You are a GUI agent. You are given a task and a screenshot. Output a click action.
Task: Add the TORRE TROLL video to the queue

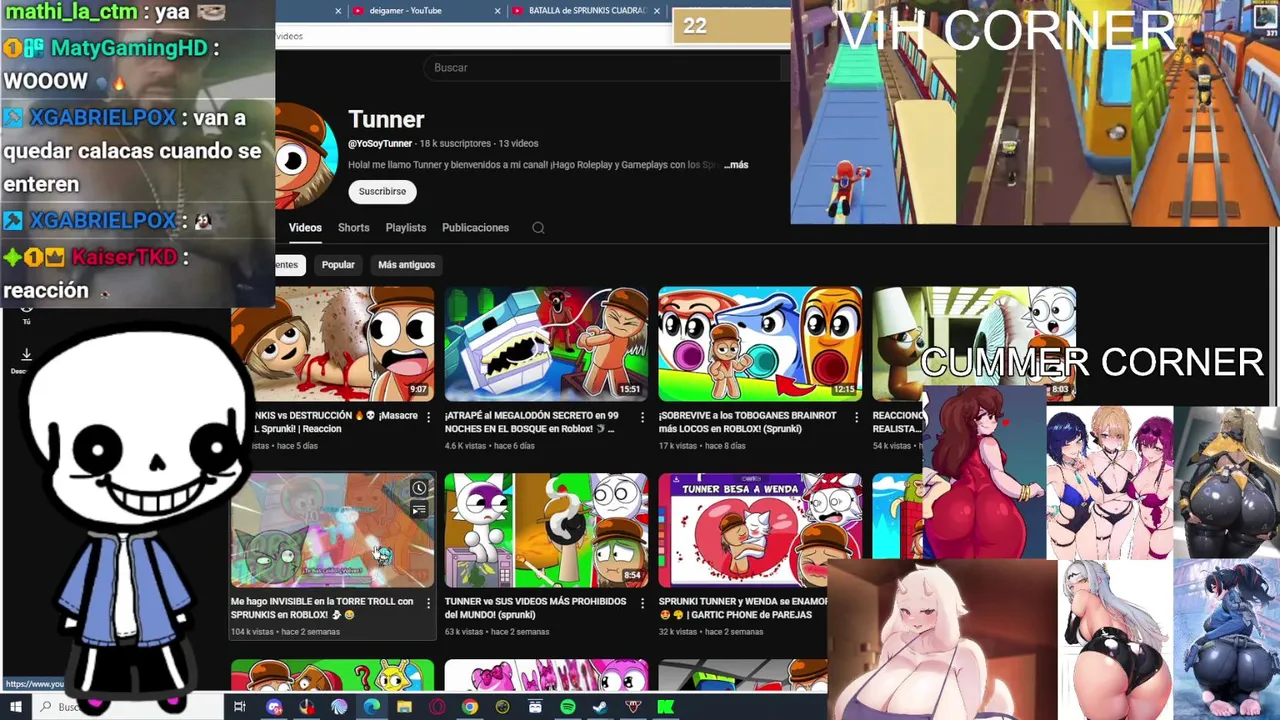click(419, 510)
